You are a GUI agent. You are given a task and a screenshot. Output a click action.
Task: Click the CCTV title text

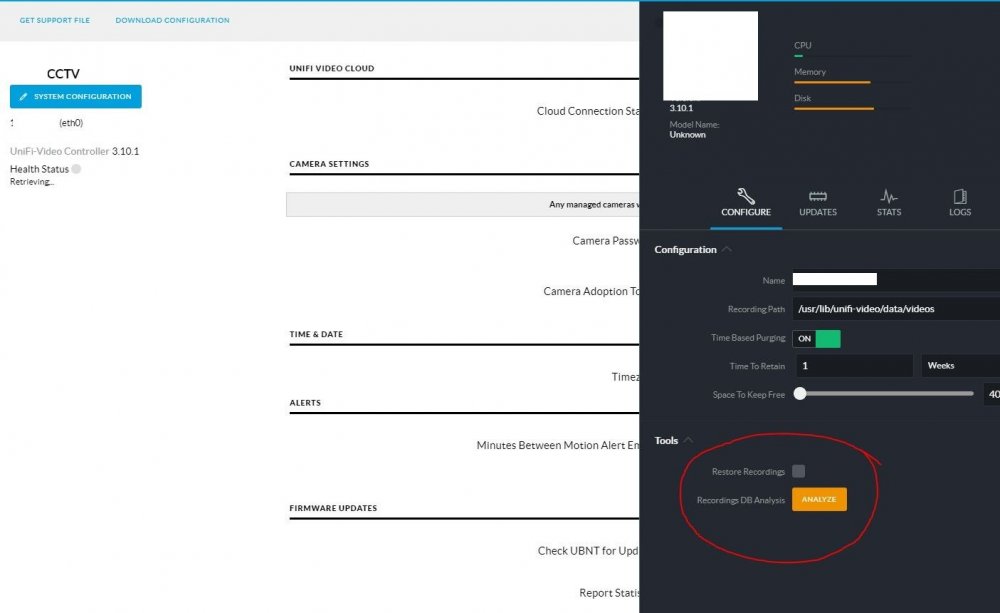pos(63,74)
